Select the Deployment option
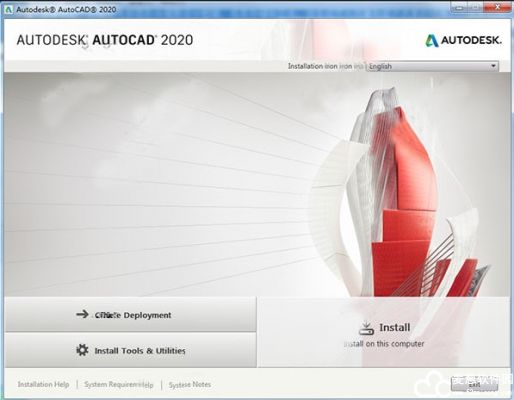Image resolution: width=514 pixels, height=400 pixels. coord(130,314)
